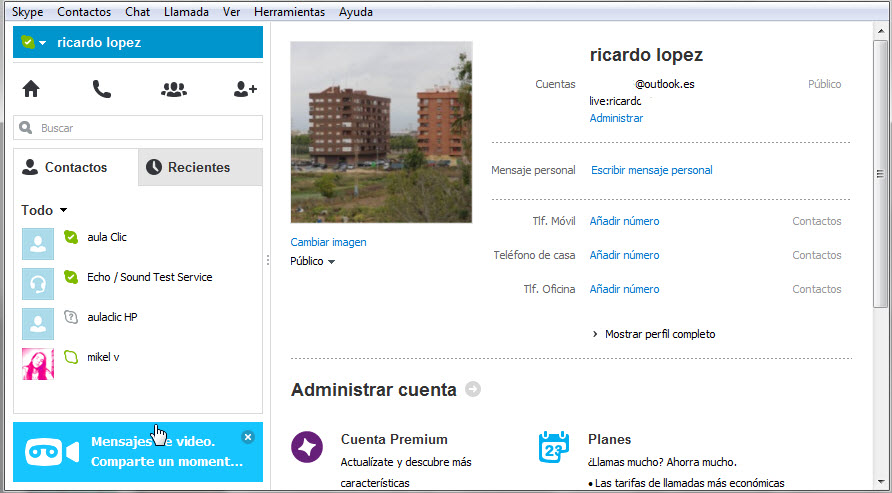892x493 pixels.
Task: Click into the Buscar search field
Action: (138, 128)
